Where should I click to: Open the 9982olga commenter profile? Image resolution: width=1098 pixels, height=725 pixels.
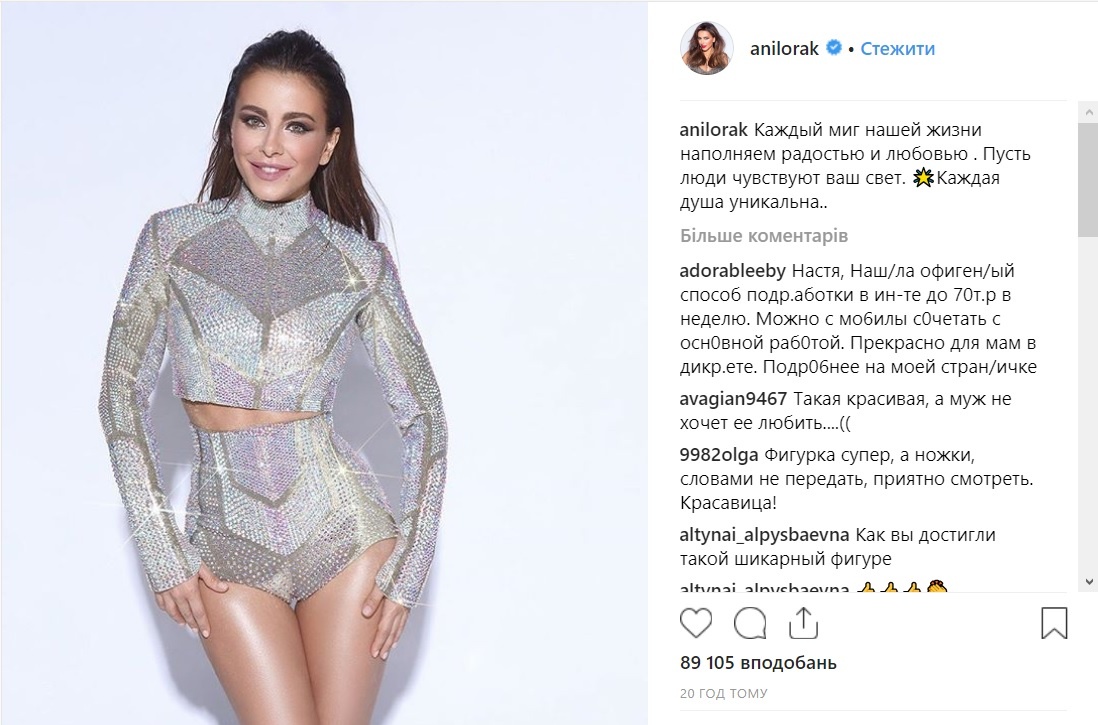(x=718, y=455)
